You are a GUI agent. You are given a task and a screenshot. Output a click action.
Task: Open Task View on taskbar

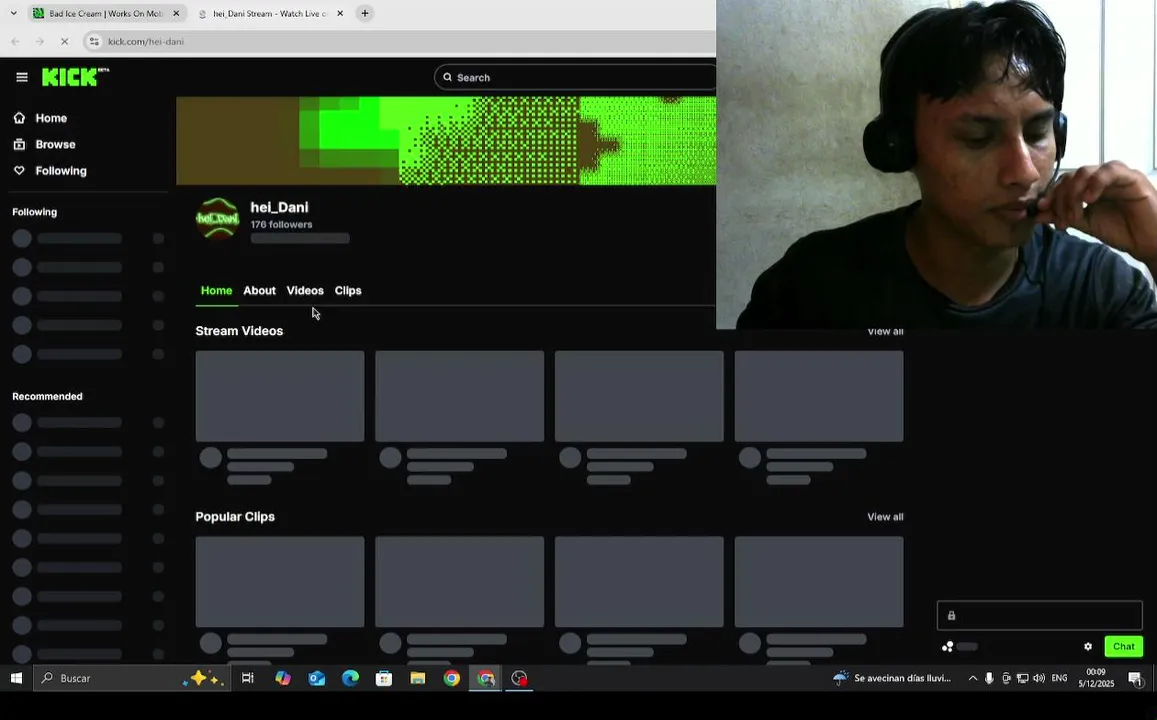pyautogui.click(x=248, y=678)
